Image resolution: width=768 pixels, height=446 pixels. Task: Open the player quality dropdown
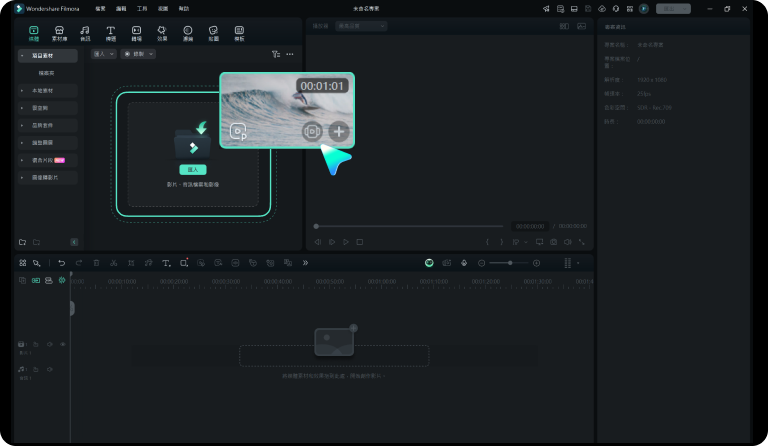coord(361,26)
